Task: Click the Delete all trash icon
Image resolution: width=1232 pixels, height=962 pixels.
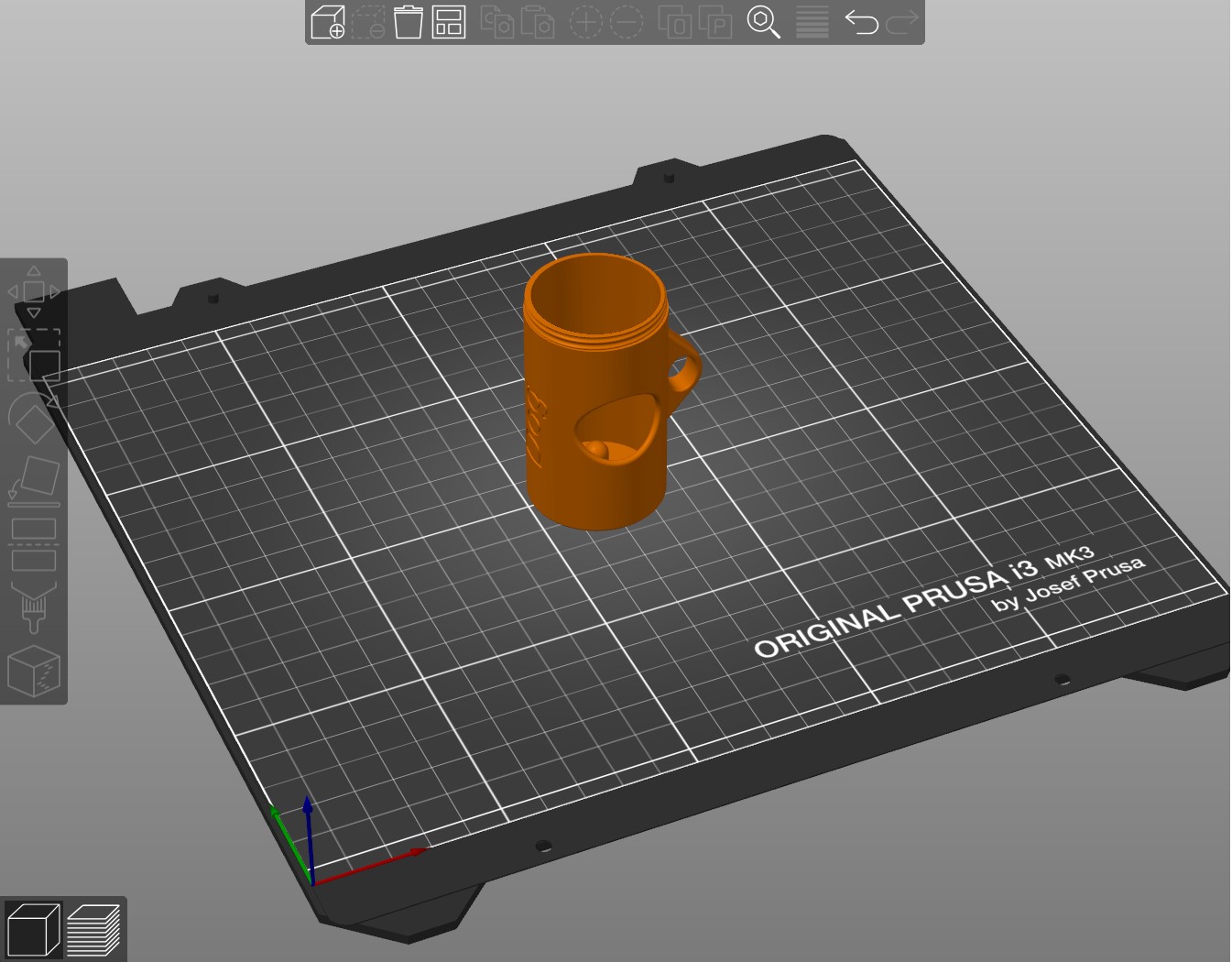Action: (409, 22)
